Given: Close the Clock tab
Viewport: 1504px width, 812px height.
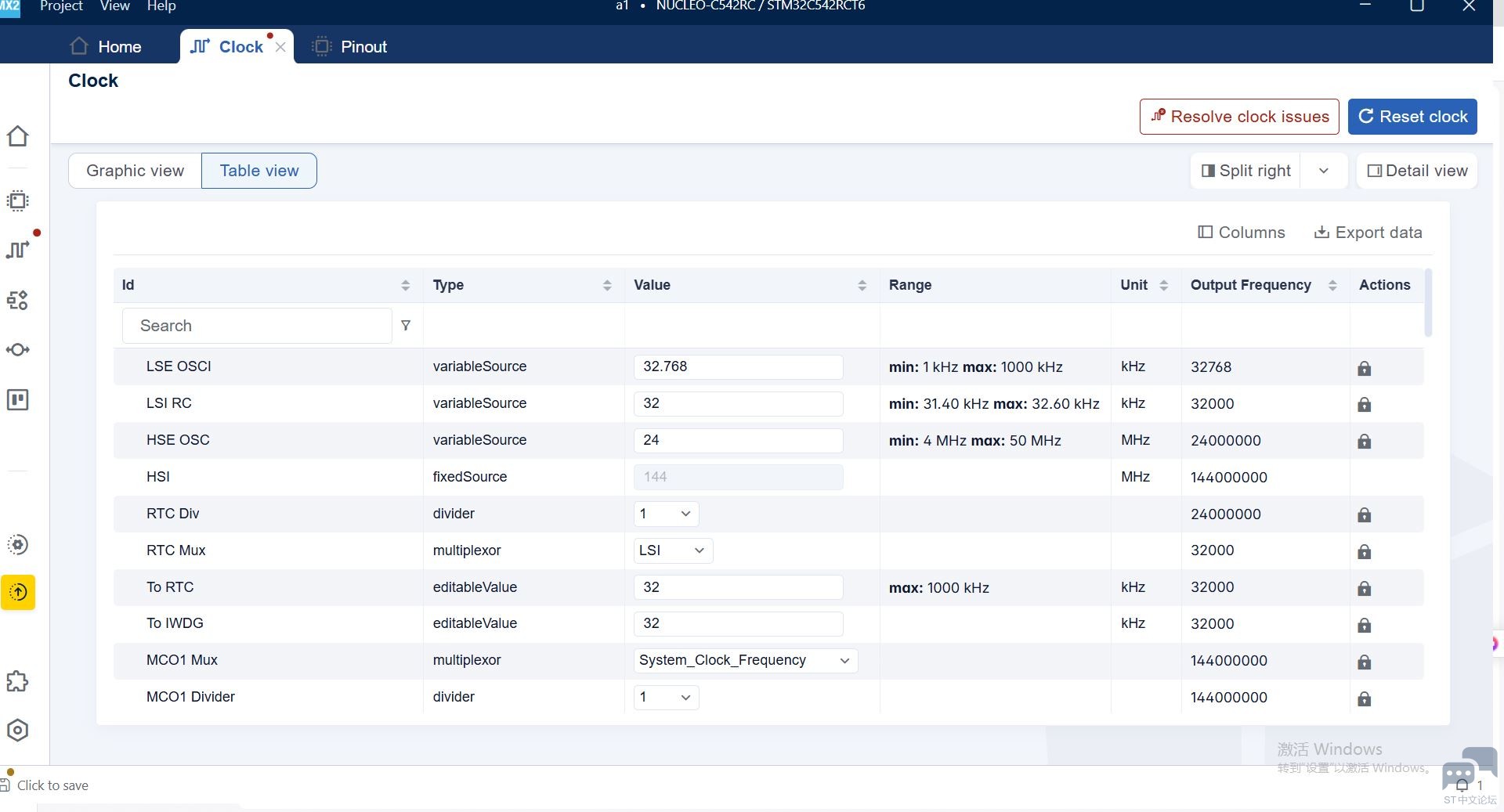Looking at the screenshot, I should tap(280, 47).
